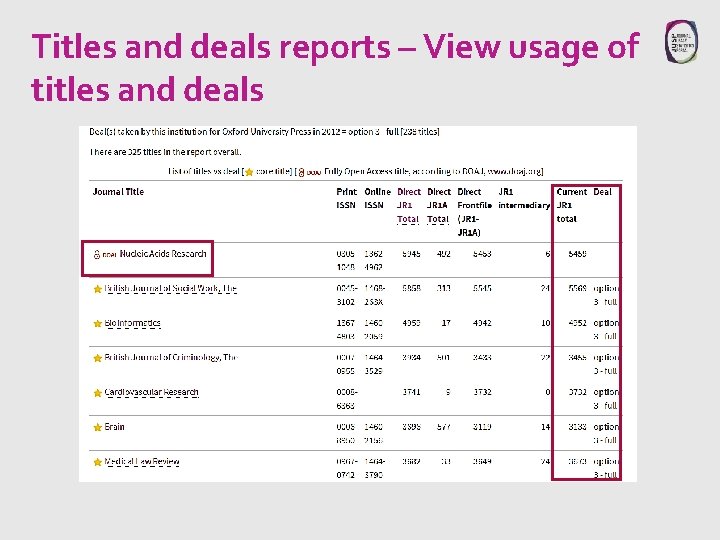The width and height of the screenshot is (720, 540).
Task: Open British Journal of Criminology link
Action: tap(171, 358)
